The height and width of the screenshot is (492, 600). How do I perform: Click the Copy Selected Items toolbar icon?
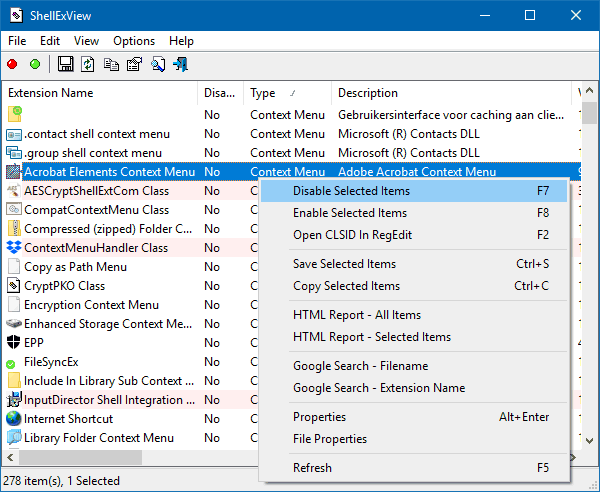pyautogui.click(x=111, y=64)
